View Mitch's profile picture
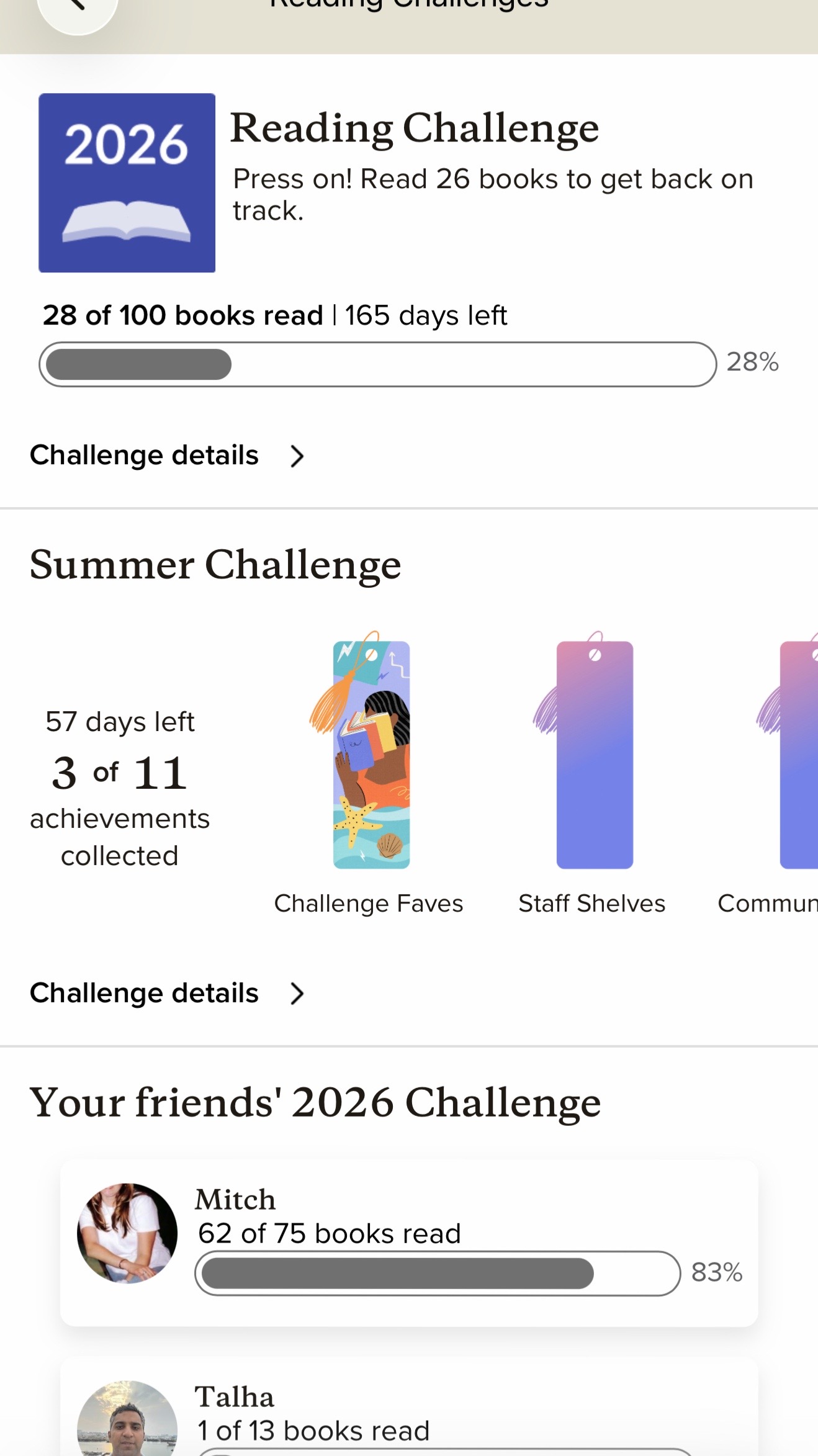818x1456 pixels. pos(127,1233)
